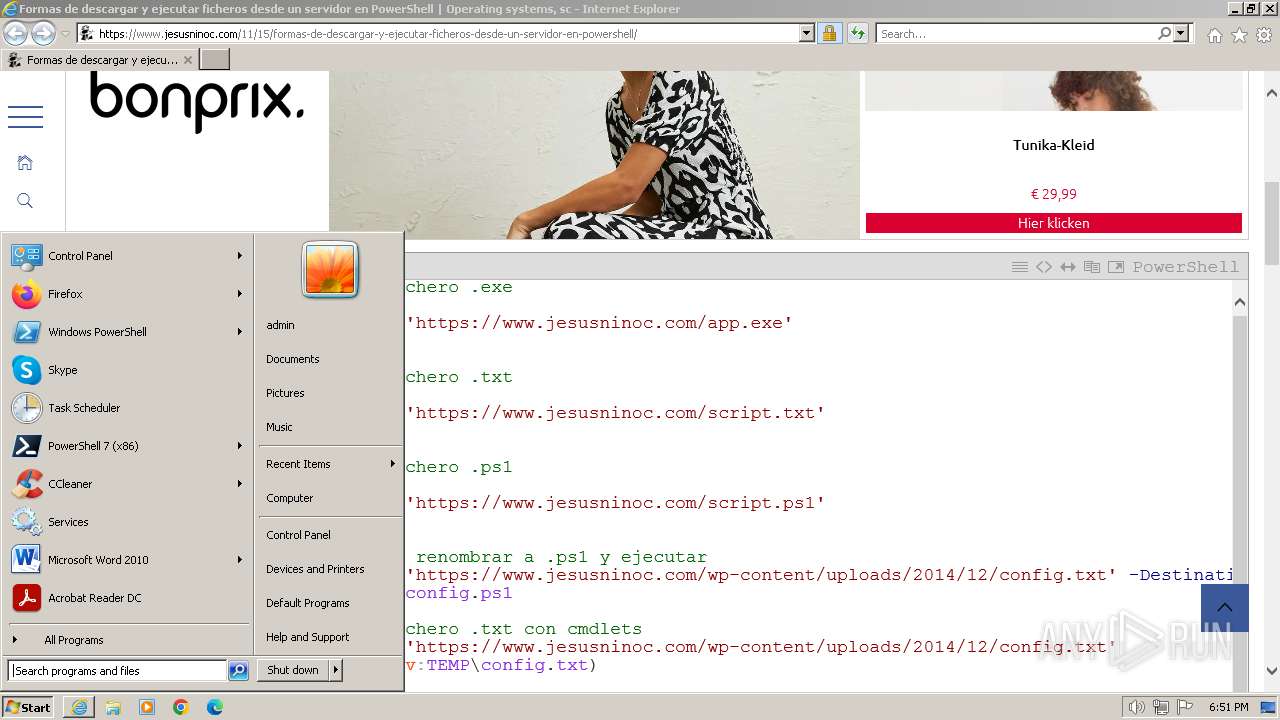Image resolution: width=1280 pixels, height=720 pixels.
Task: Open browser Home page icon
Action: click(1214, 35)
